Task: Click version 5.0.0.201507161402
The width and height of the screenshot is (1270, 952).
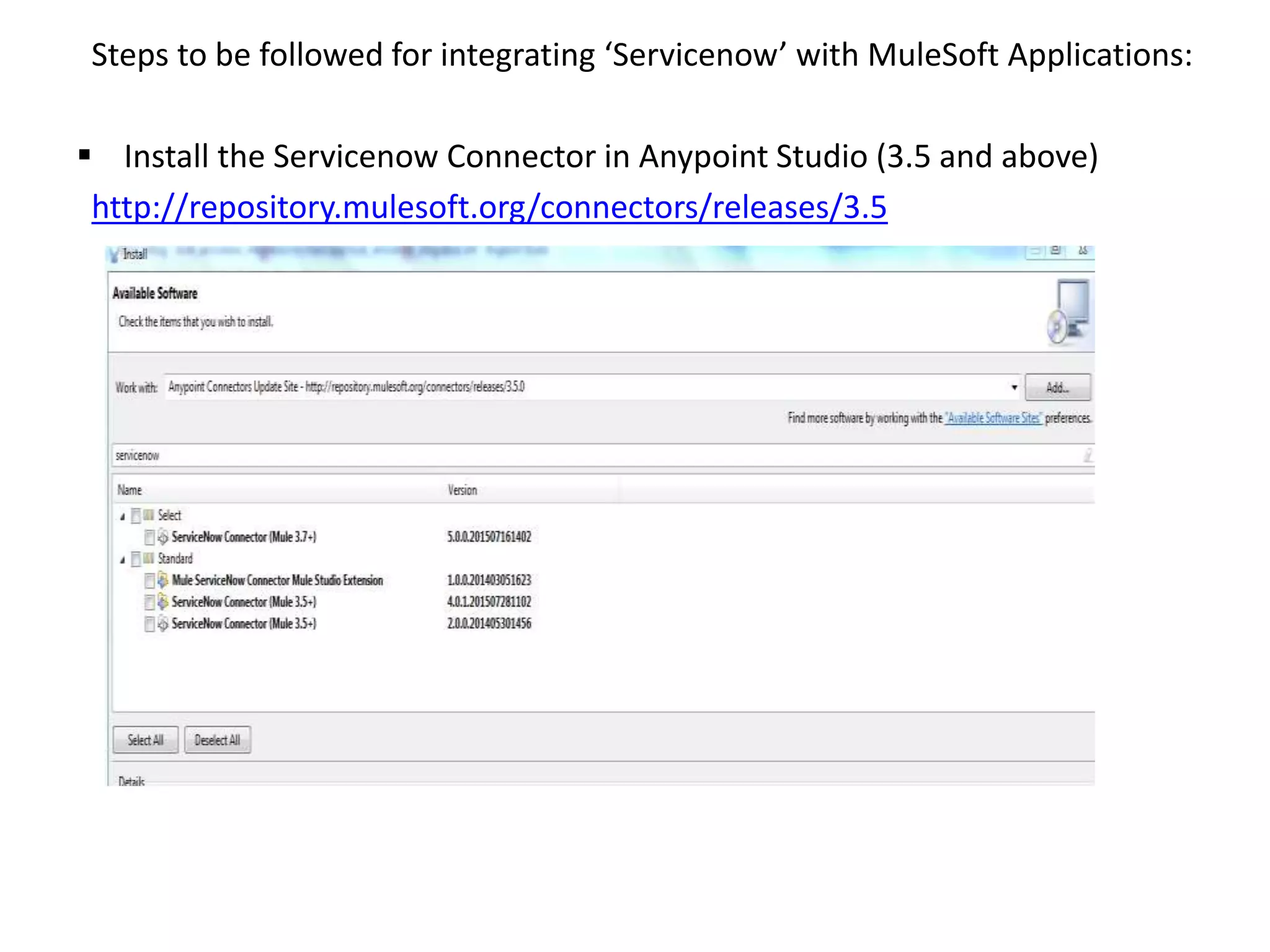Action: [x=489, y=537]
